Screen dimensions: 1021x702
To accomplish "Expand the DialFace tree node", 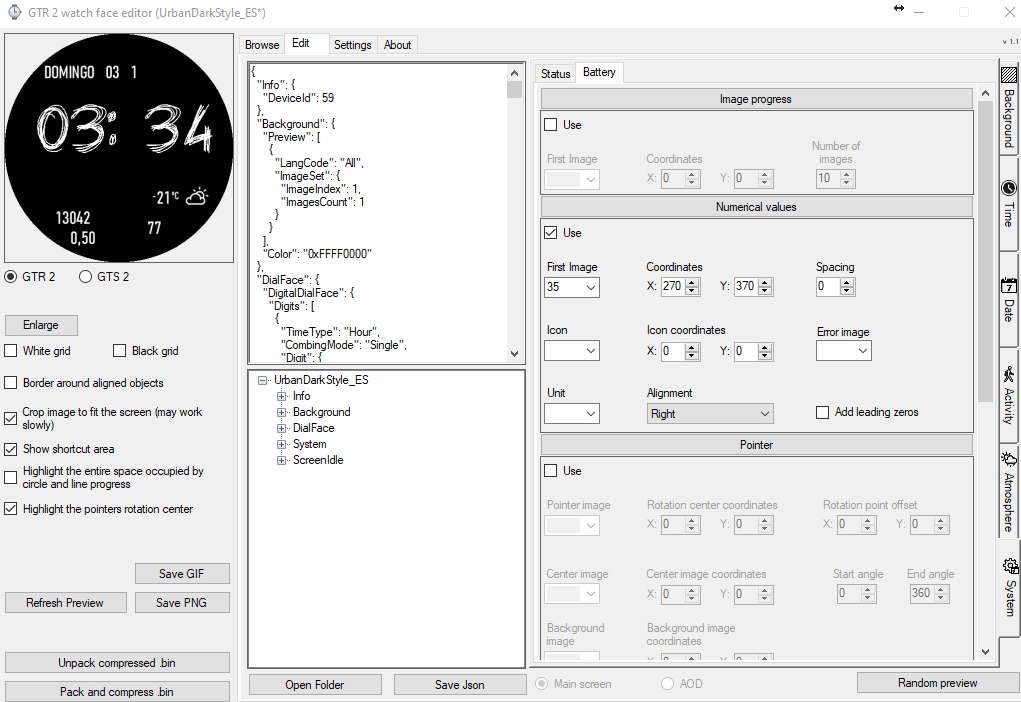I will point(282,428).
